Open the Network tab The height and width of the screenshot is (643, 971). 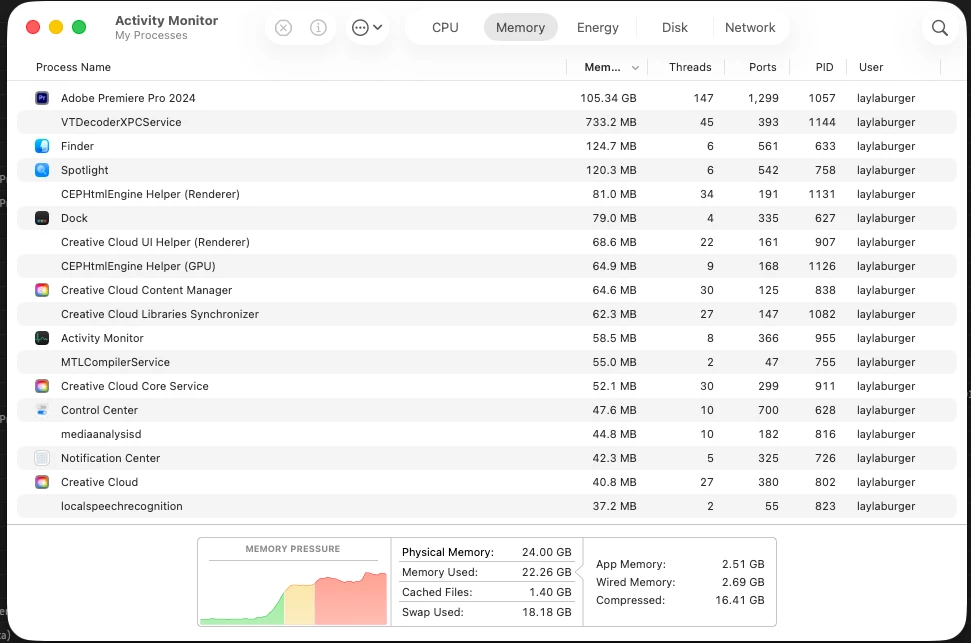750,28
